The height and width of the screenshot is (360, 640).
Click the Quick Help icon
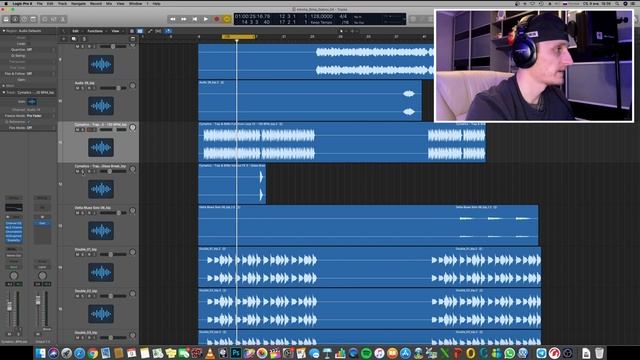click(24, 19)
